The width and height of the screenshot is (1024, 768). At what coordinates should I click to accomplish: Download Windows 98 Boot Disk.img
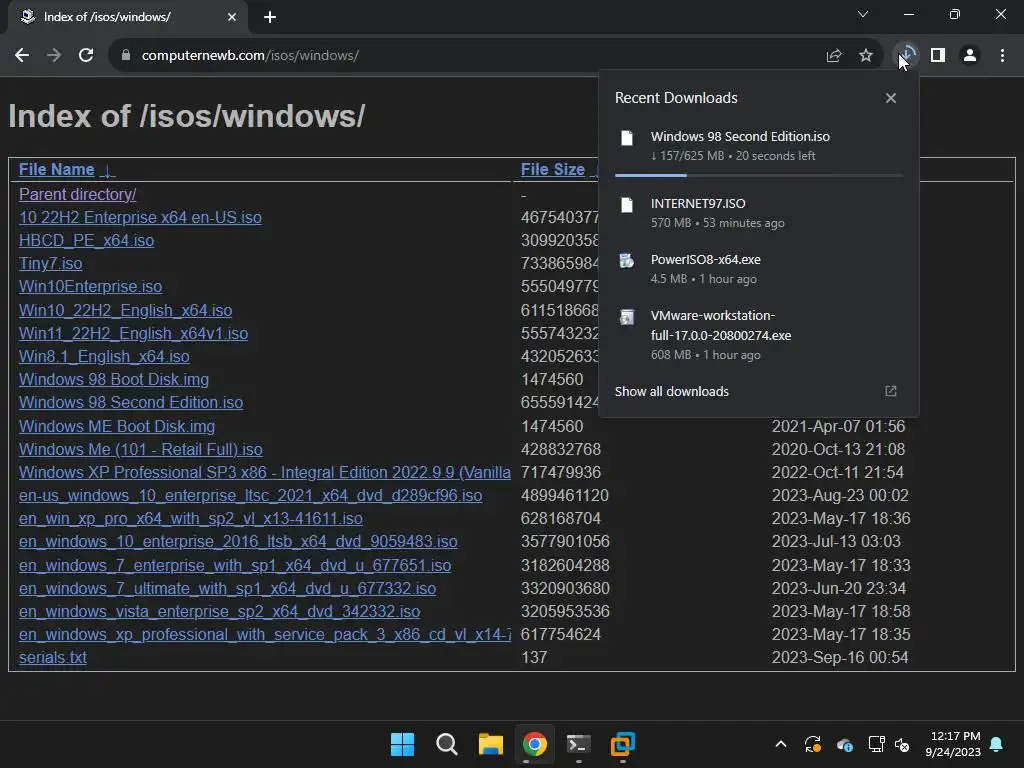click(114, 379)
